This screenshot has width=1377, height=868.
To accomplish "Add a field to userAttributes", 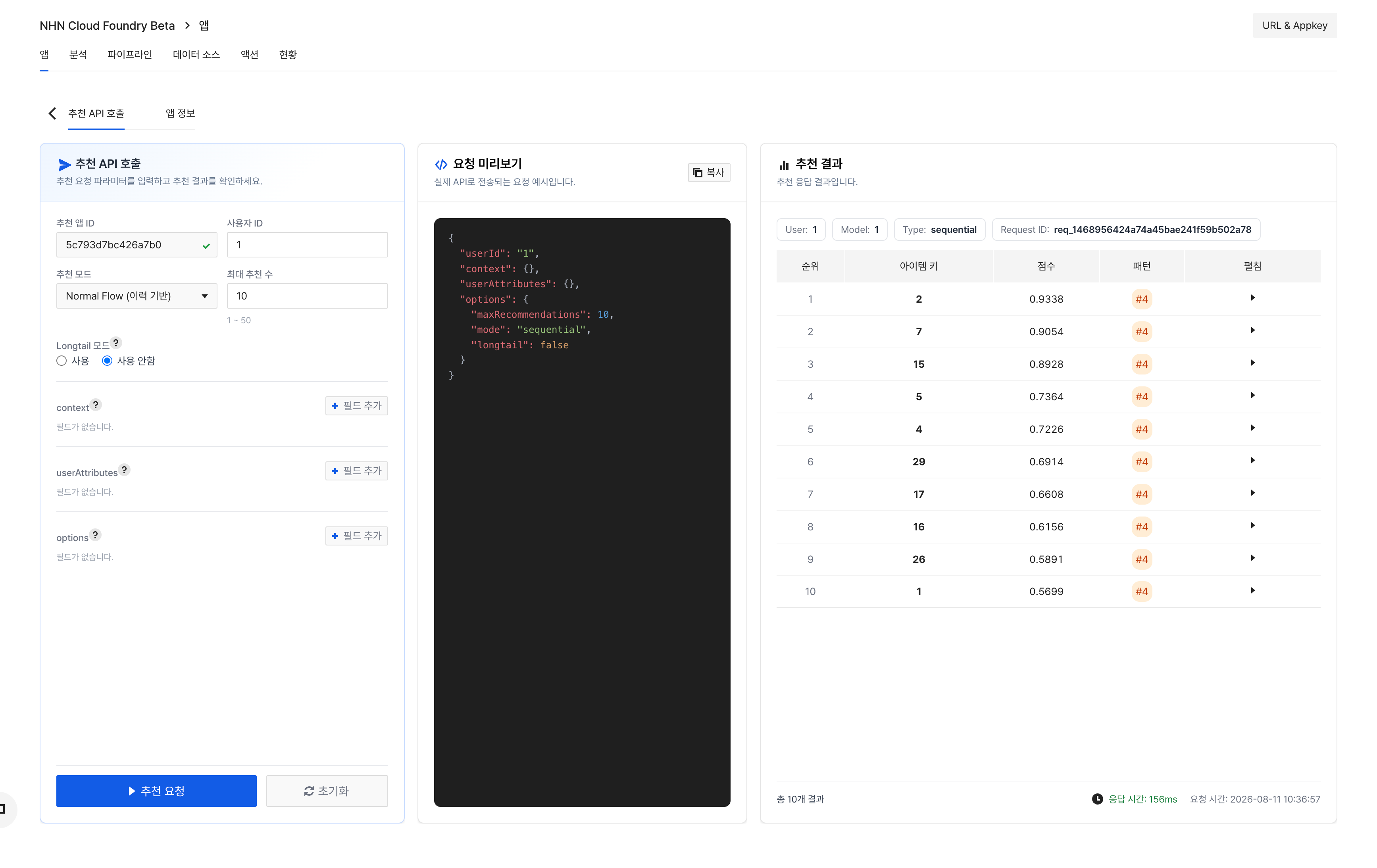I will [356, 470].
